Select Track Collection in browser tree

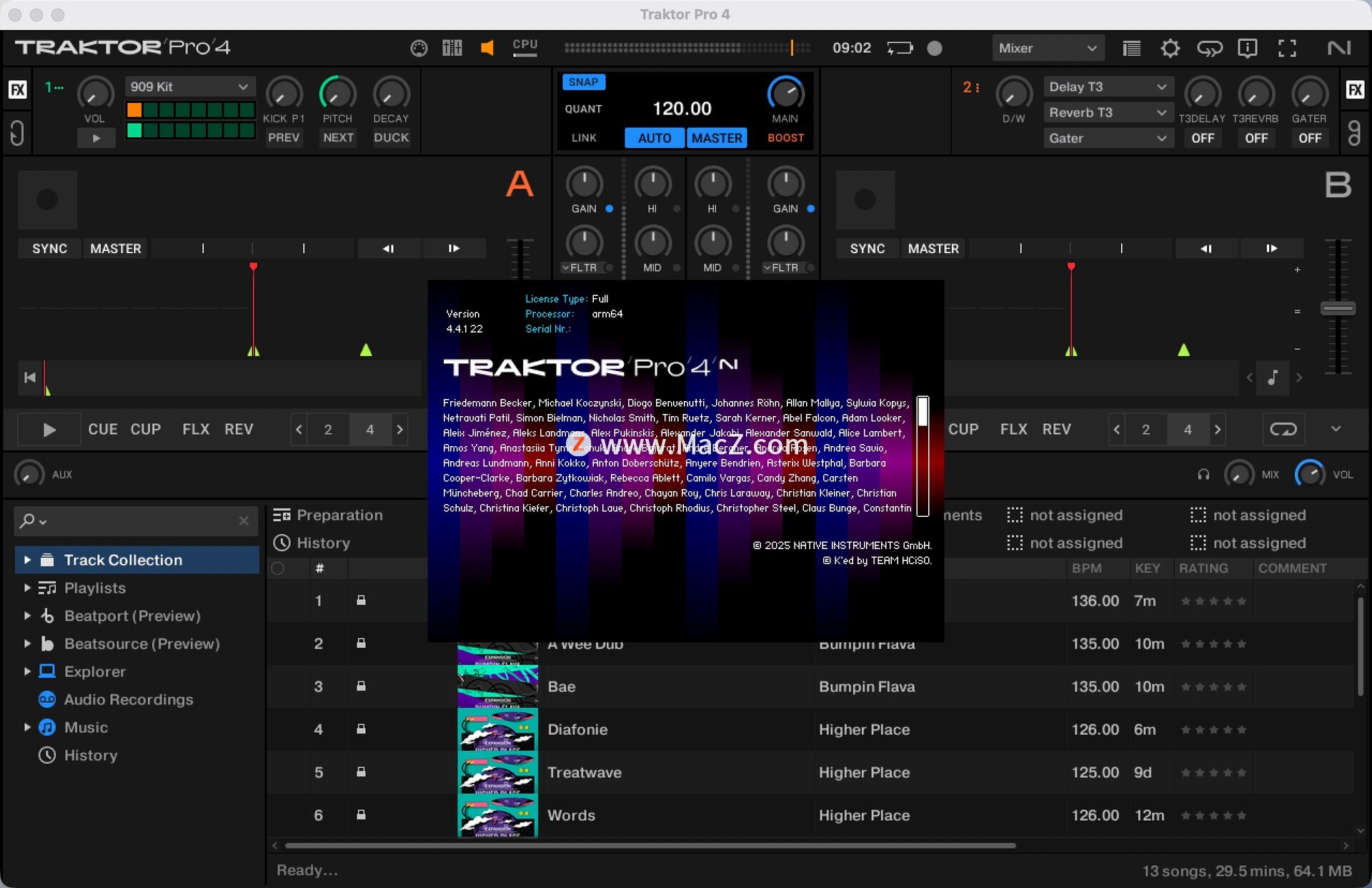point(123,560)
